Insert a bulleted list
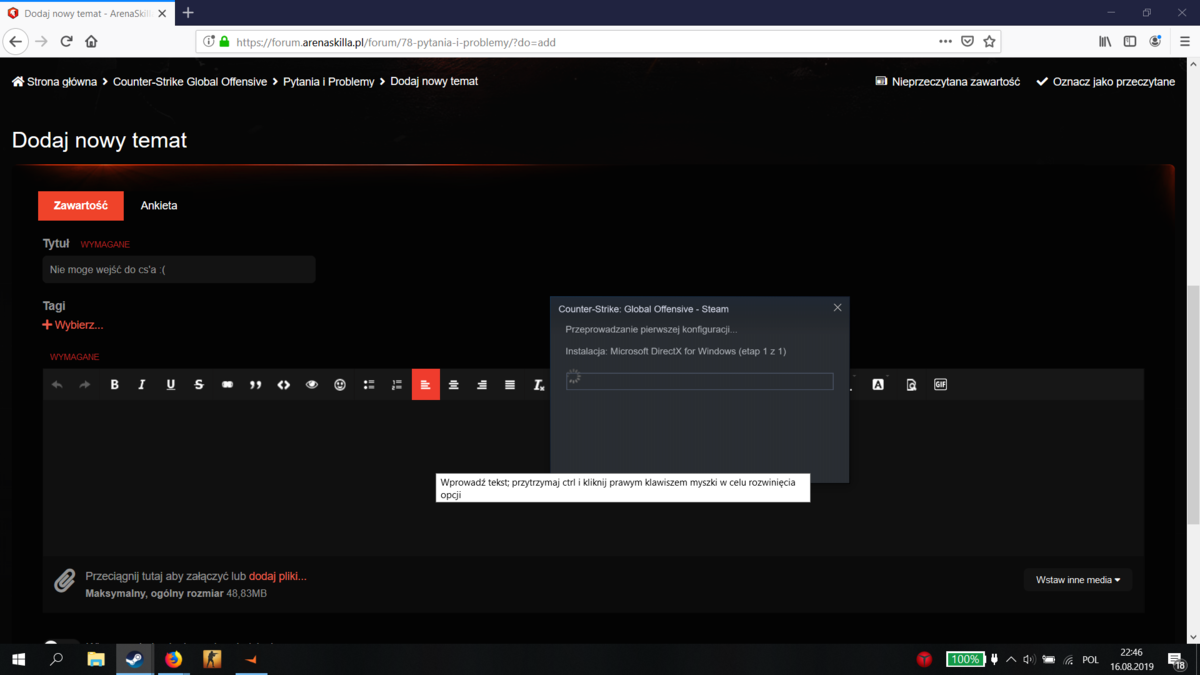This screenshot has height=675, width=1200. (x=369, y=385)
